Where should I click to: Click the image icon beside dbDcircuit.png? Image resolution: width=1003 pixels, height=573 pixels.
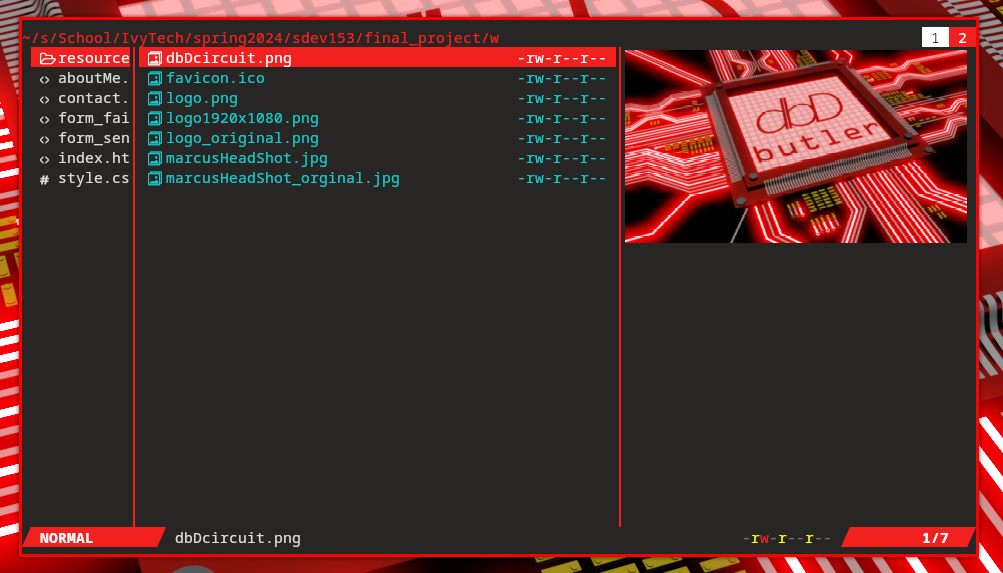(x=155, y=59)
